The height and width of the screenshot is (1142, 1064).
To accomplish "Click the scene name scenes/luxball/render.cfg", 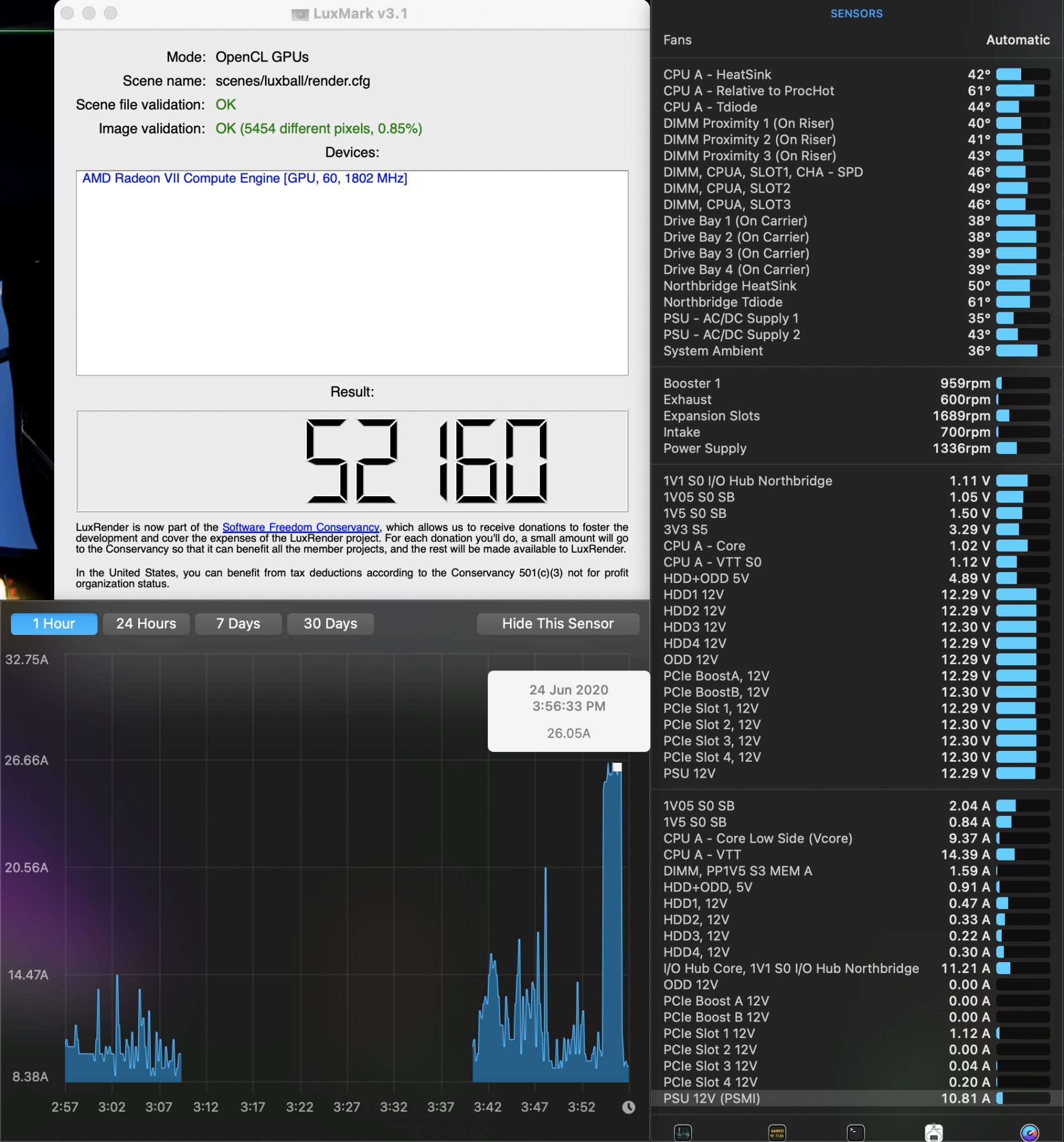I will click(292, 81).
